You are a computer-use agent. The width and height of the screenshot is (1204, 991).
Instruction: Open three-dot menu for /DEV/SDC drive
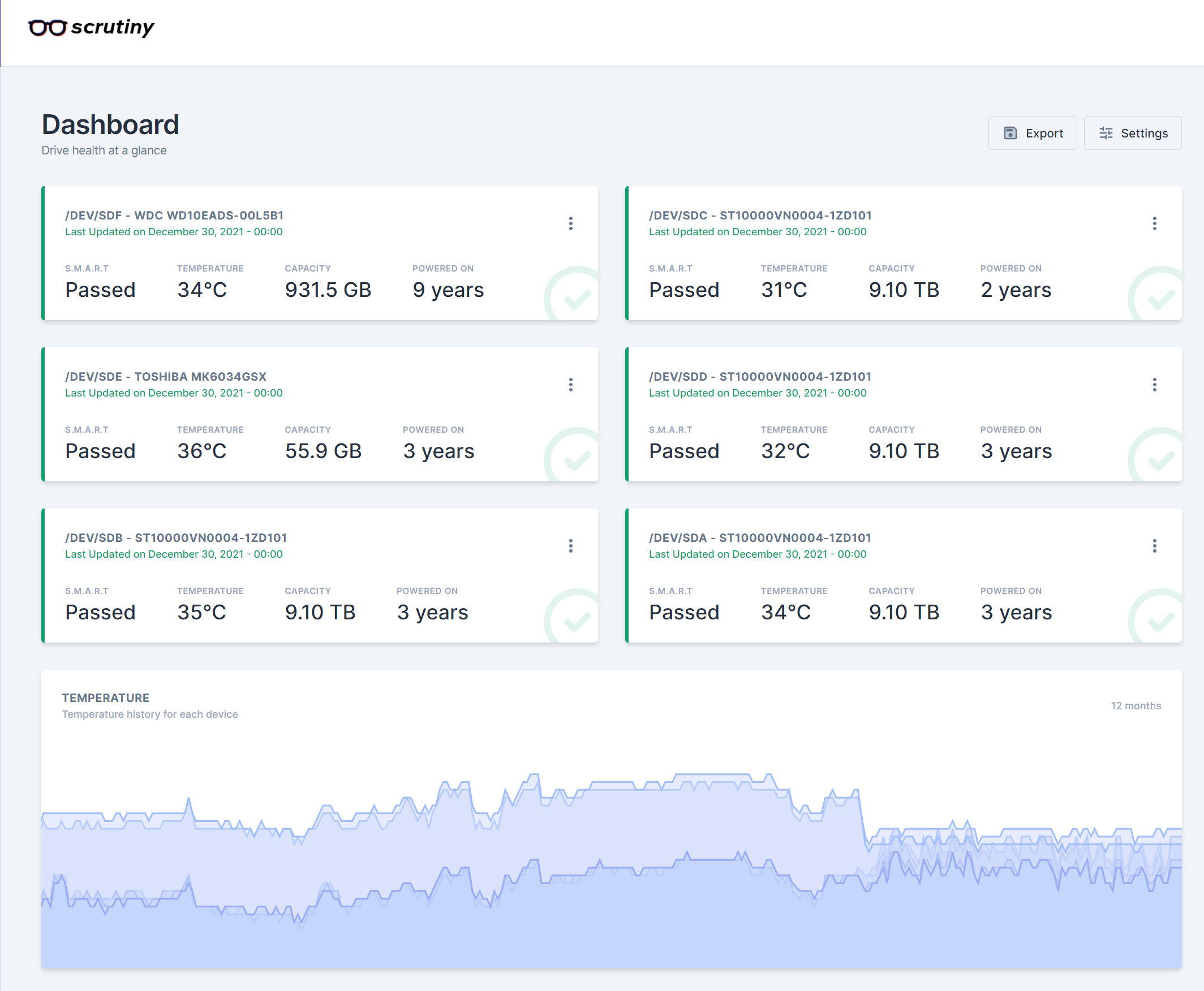click(1154, 223)
